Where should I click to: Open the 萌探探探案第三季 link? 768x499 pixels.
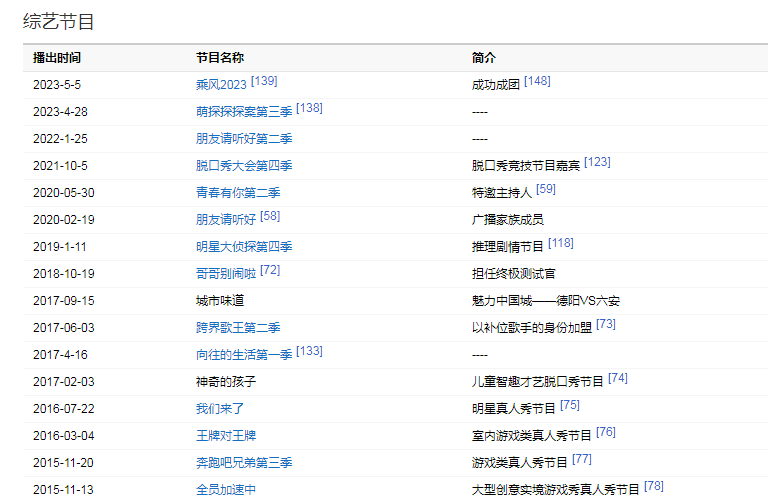click(x=244, y=112)
